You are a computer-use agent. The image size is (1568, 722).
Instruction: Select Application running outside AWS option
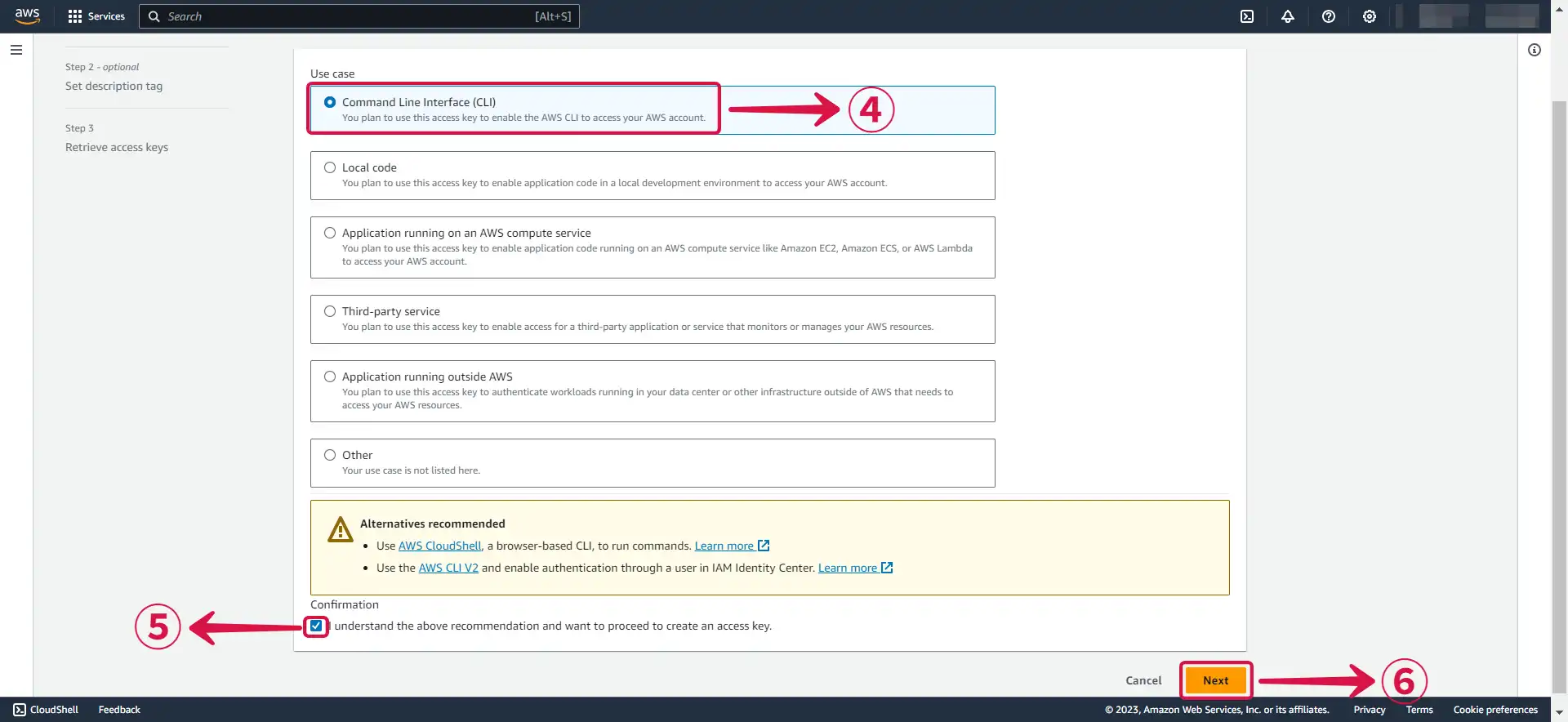tap(330, 377)
